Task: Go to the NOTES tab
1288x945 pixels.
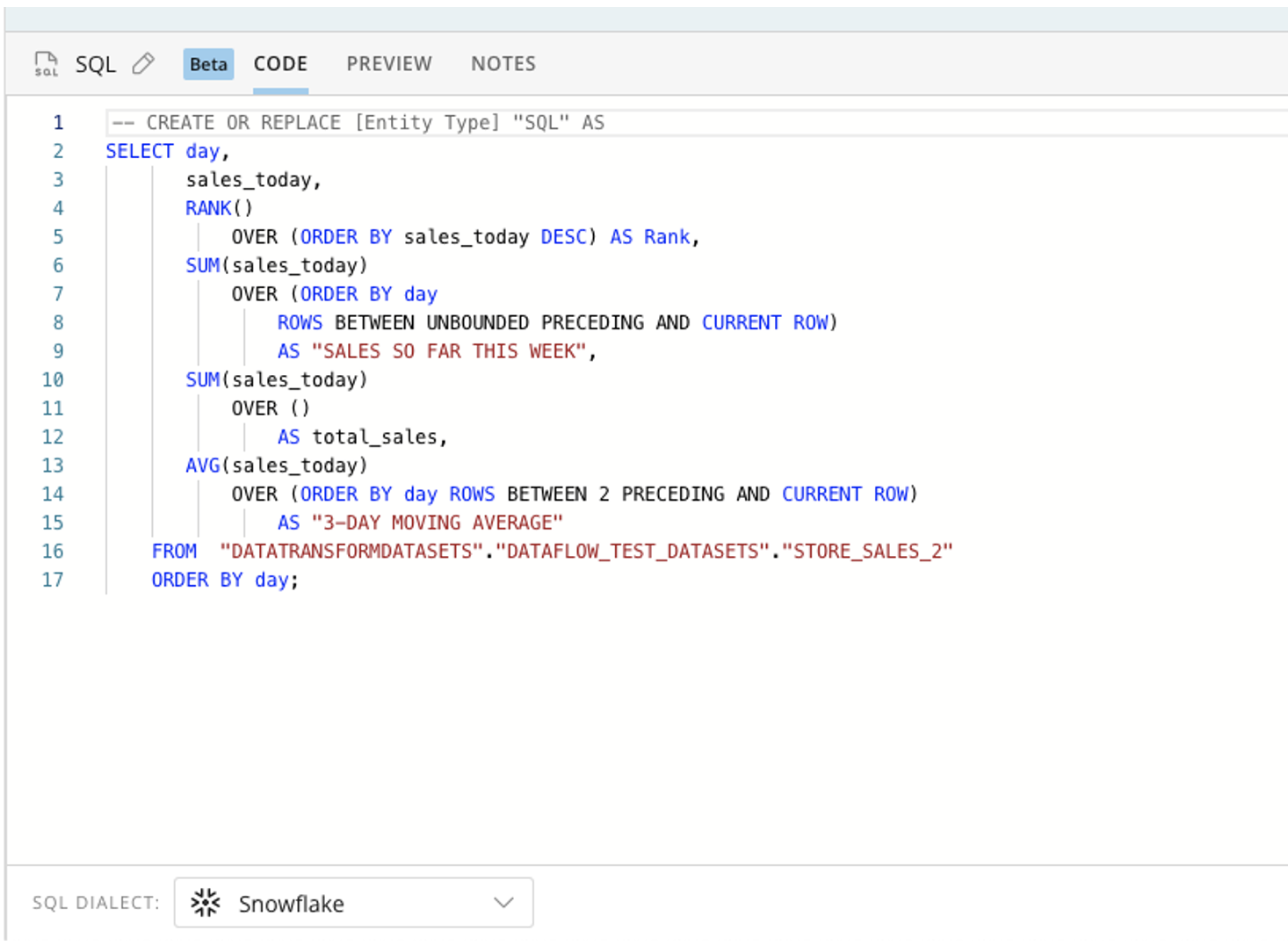Action: 503,64
